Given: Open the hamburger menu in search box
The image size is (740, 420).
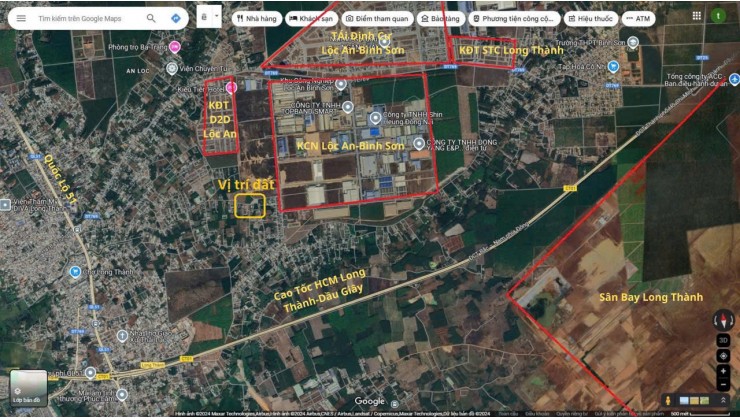Looking at the screenshot, I should click(x=21, y=18).
